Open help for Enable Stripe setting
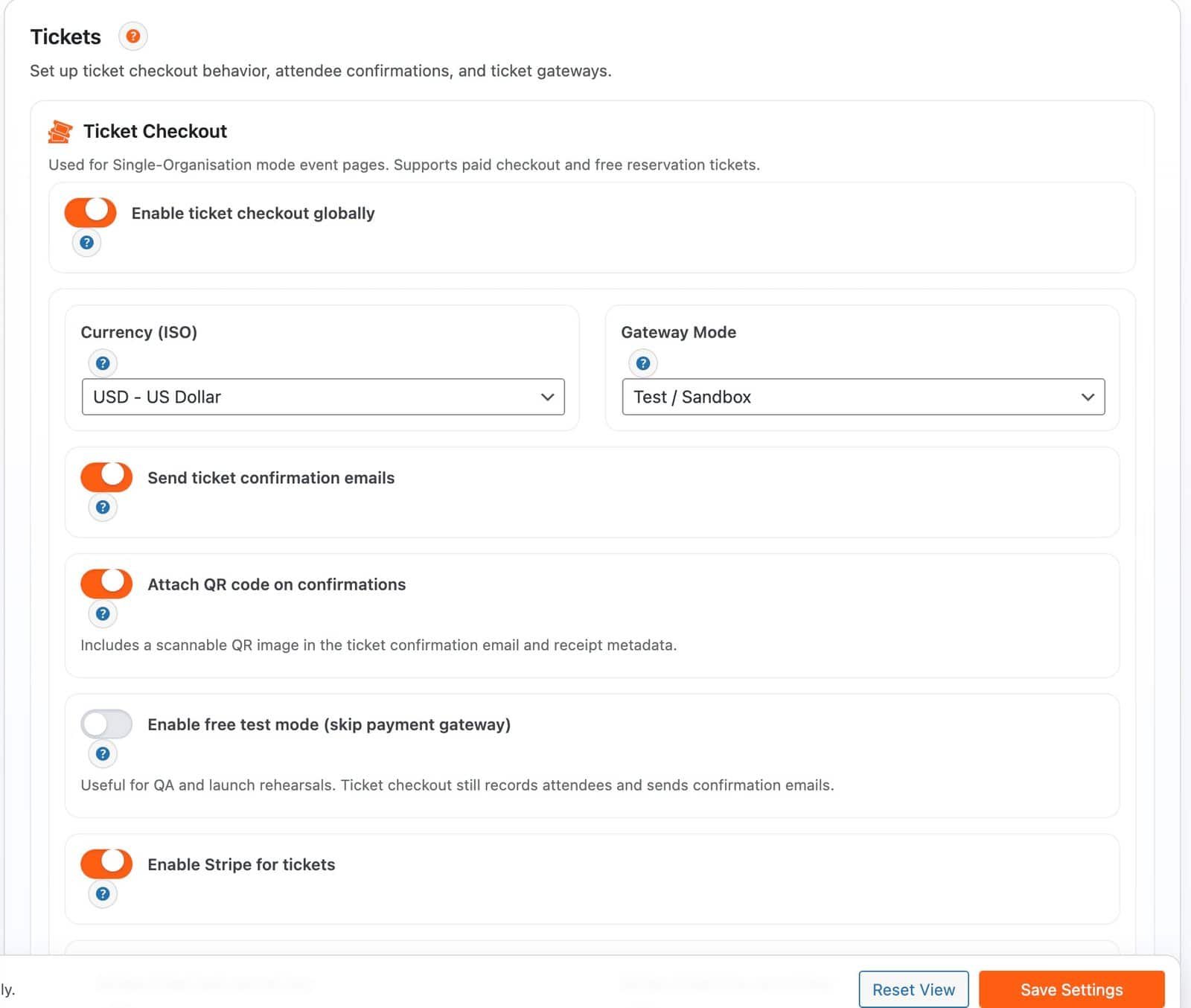The height and width of the screenshot is (1008, 1191). coord(103,893)
